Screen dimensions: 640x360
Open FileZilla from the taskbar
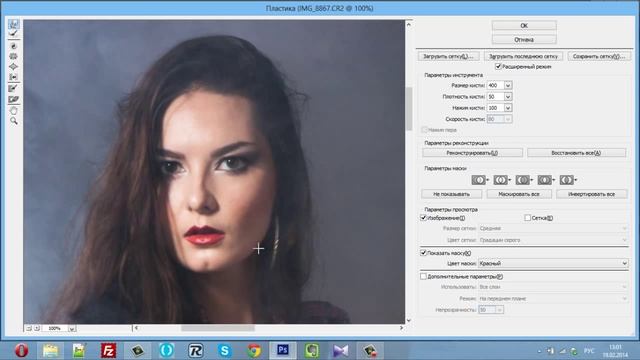pyautogui.click(x=108, y=351)
